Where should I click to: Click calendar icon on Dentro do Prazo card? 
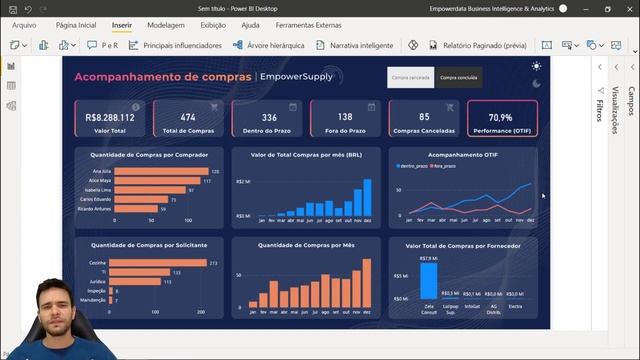point(293,107)
